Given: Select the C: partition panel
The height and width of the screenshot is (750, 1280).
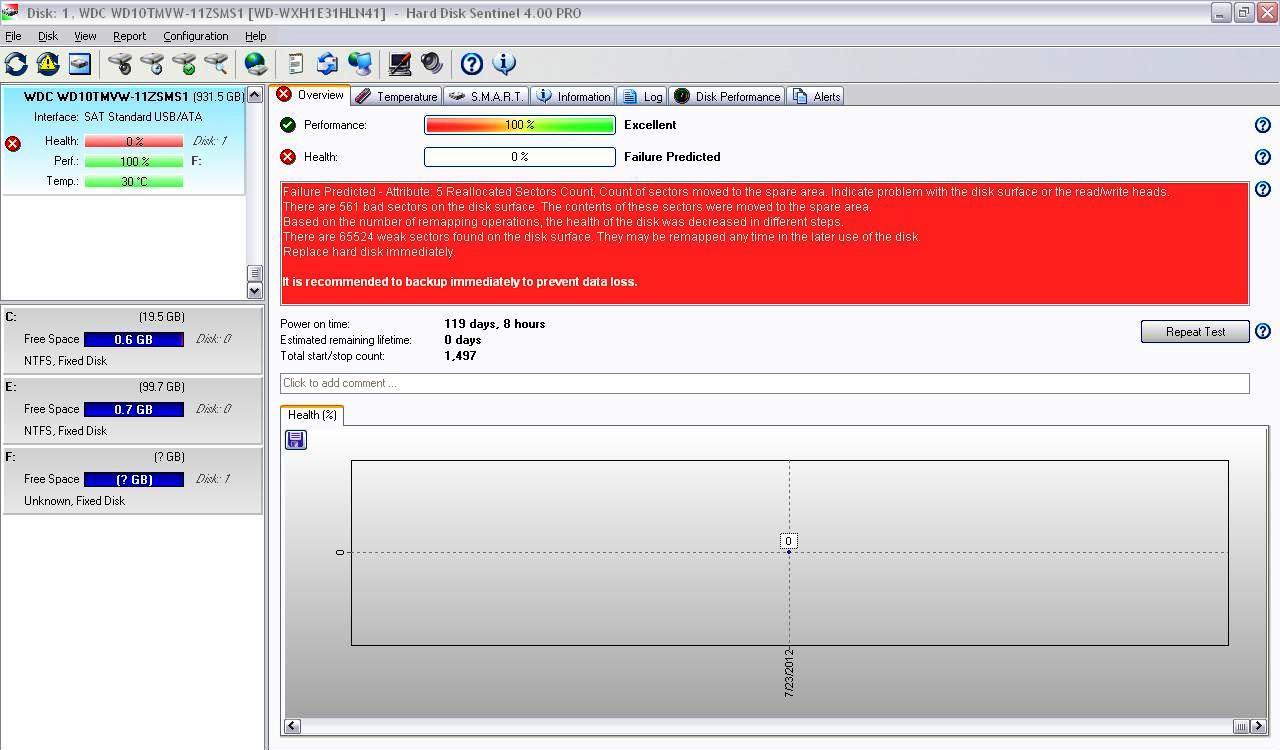Looking at the screenshot, I should click(132, 340).
